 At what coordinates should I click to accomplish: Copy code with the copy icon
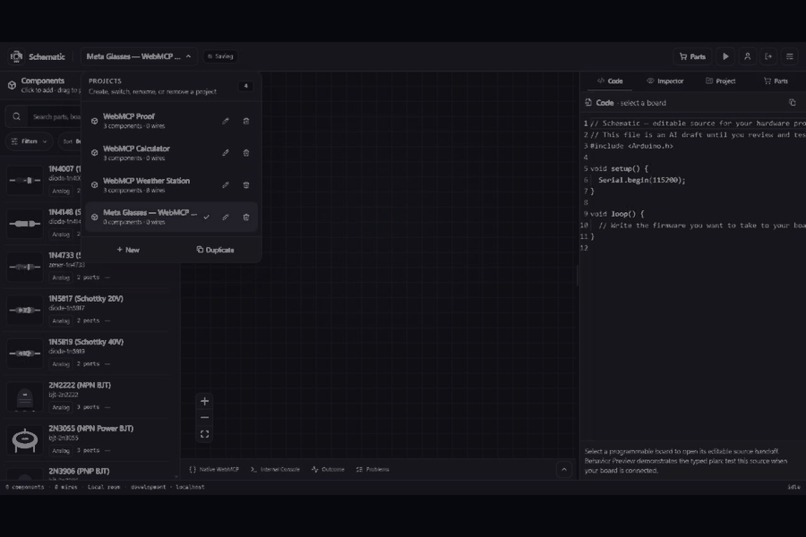(792, 103)
